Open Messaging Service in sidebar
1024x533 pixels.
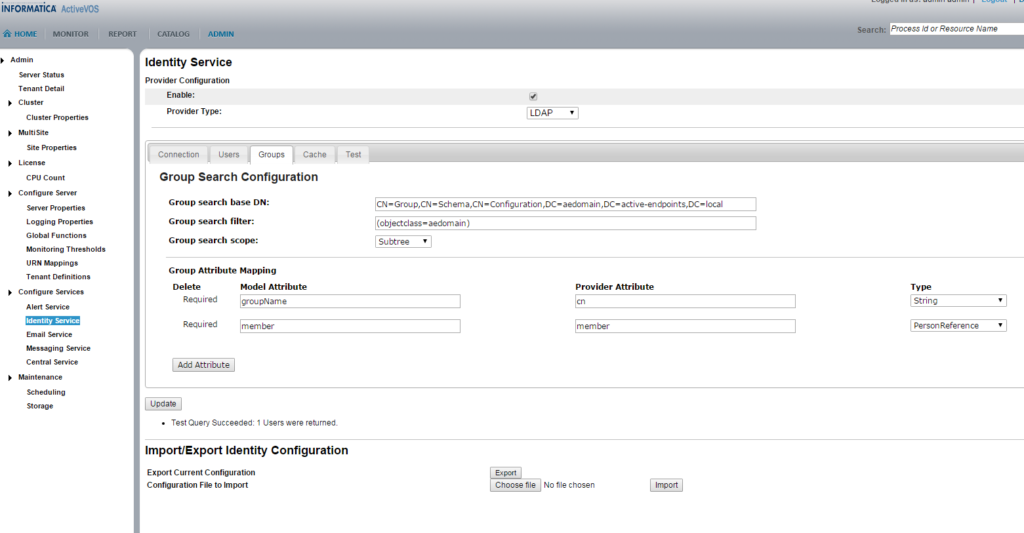pyautogui.click(x=58, y=349)
